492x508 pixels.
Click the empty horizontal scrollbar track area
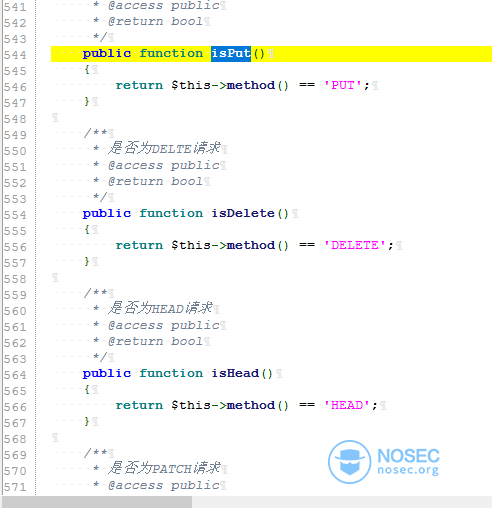[x=342, y=502]
